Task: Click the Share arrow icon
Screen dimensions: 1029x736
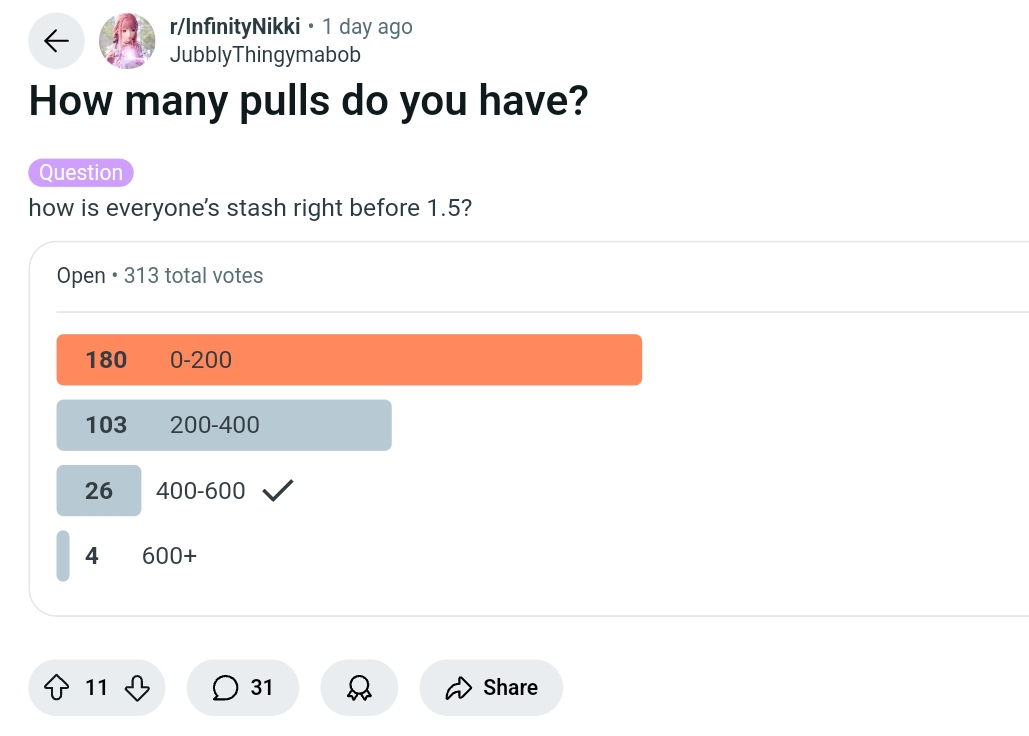Action: click(x=458, y=687)
